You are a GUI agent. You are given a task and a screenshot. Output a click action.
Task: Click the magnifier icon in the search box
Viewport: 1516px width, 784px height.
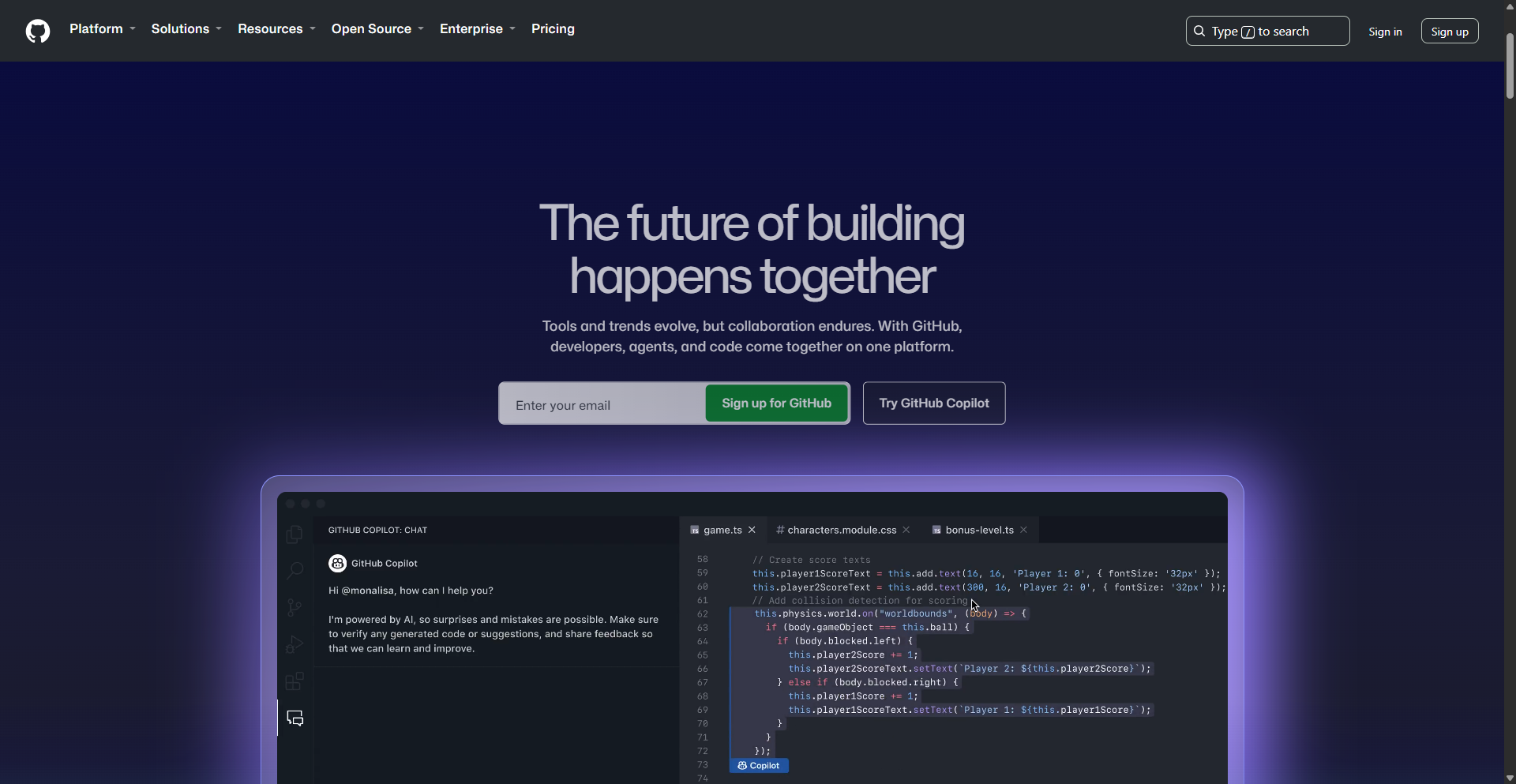tap(1199, 31)
